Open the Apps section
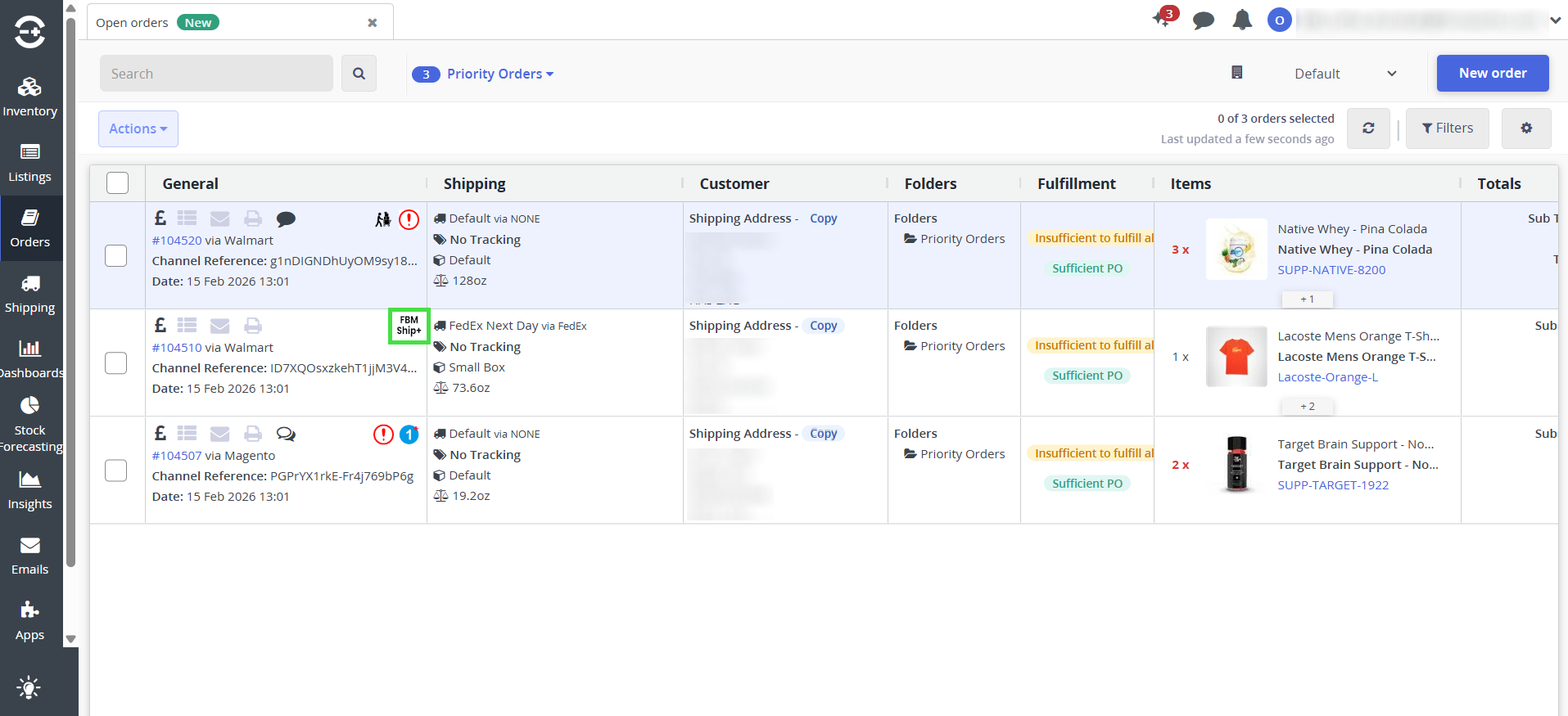1568x716 pixels. point(30,621)
